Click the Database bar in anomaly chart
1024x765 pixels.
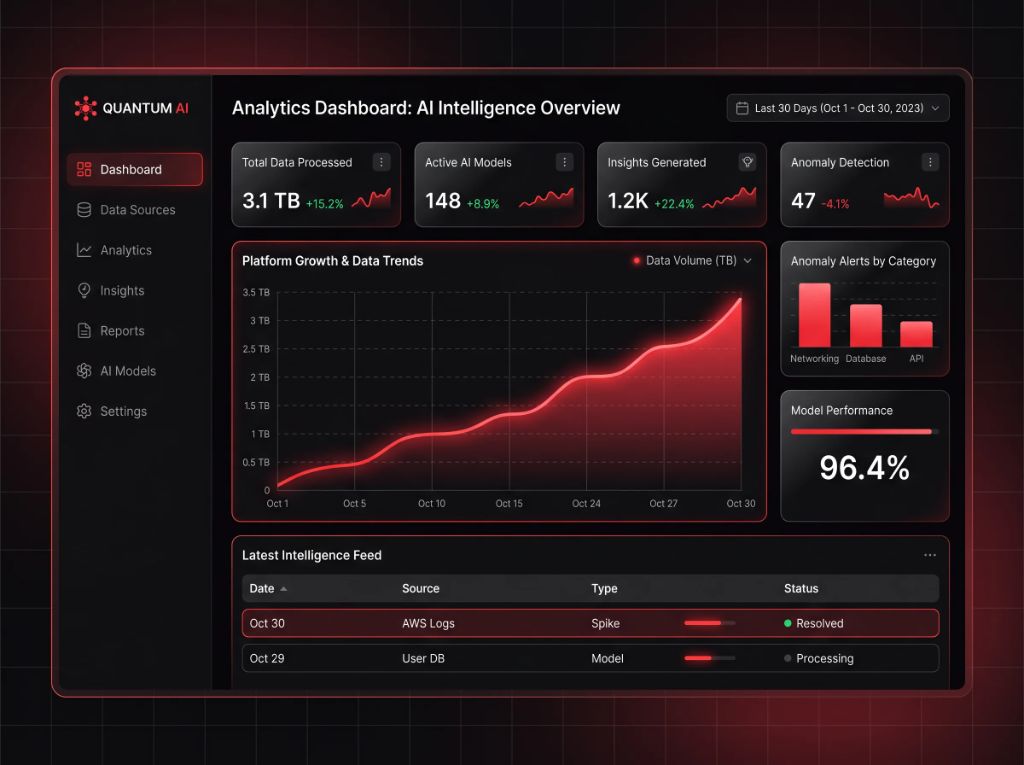pyautogui.click(x=866, y=326)
